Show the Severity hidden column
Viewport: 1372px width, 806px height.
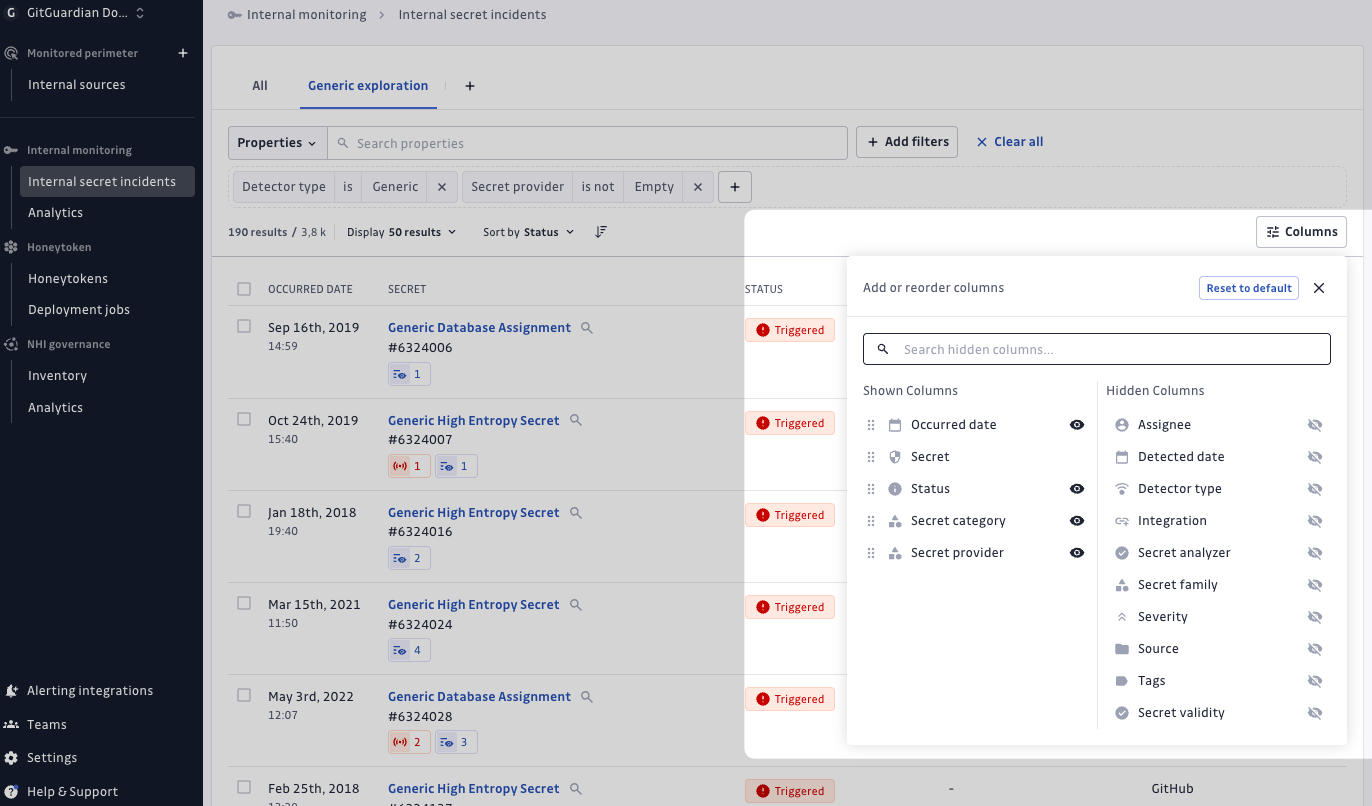click(1315, 617)
